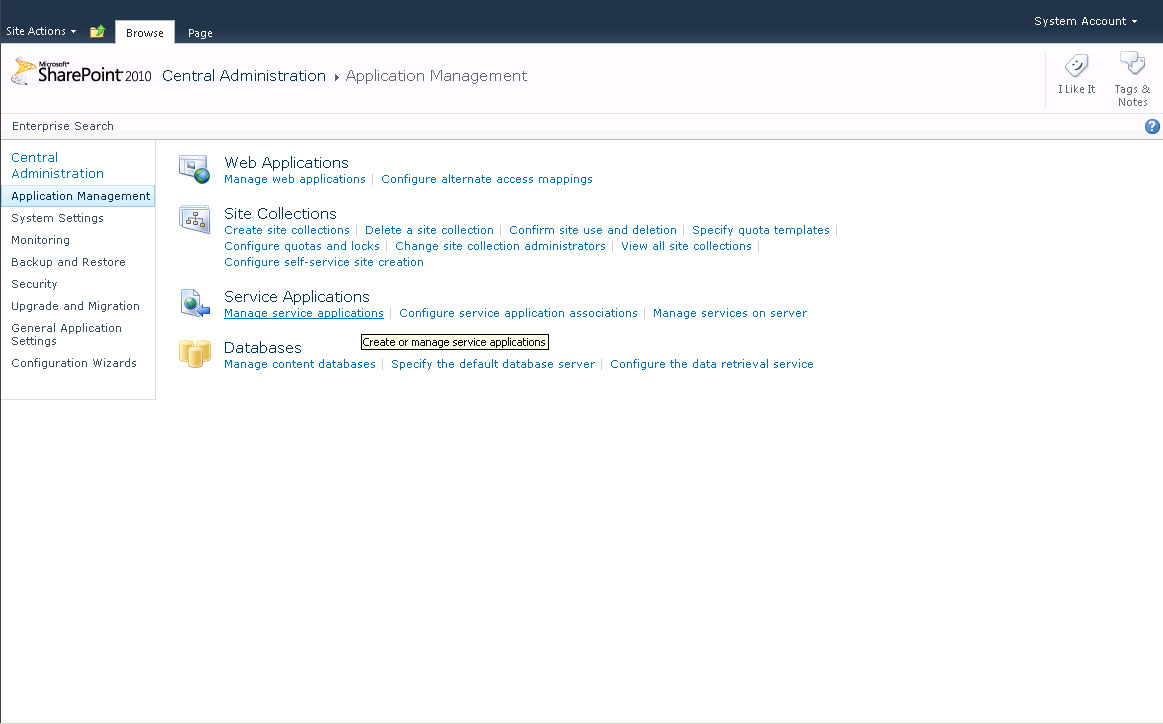Open Configure the data retrieval service
This screenshot has width=1163, height=724.
tap(711, 364)
